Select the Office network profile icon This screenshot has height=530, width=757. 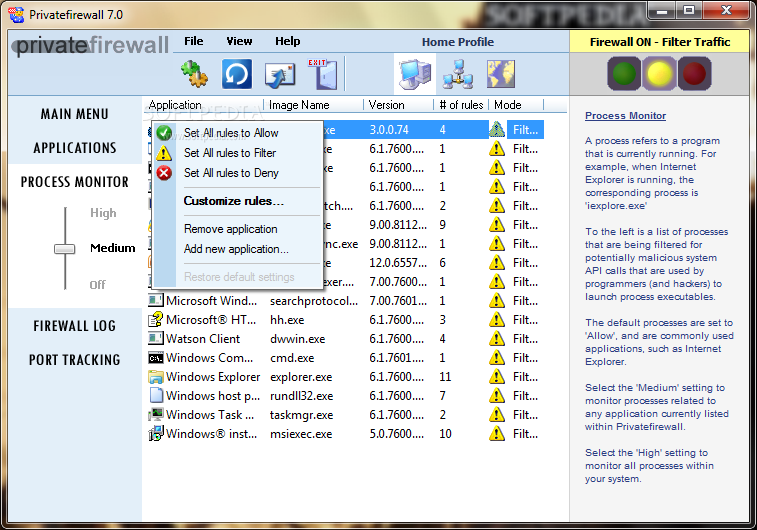pyautogui.click(x=458, y=74)
